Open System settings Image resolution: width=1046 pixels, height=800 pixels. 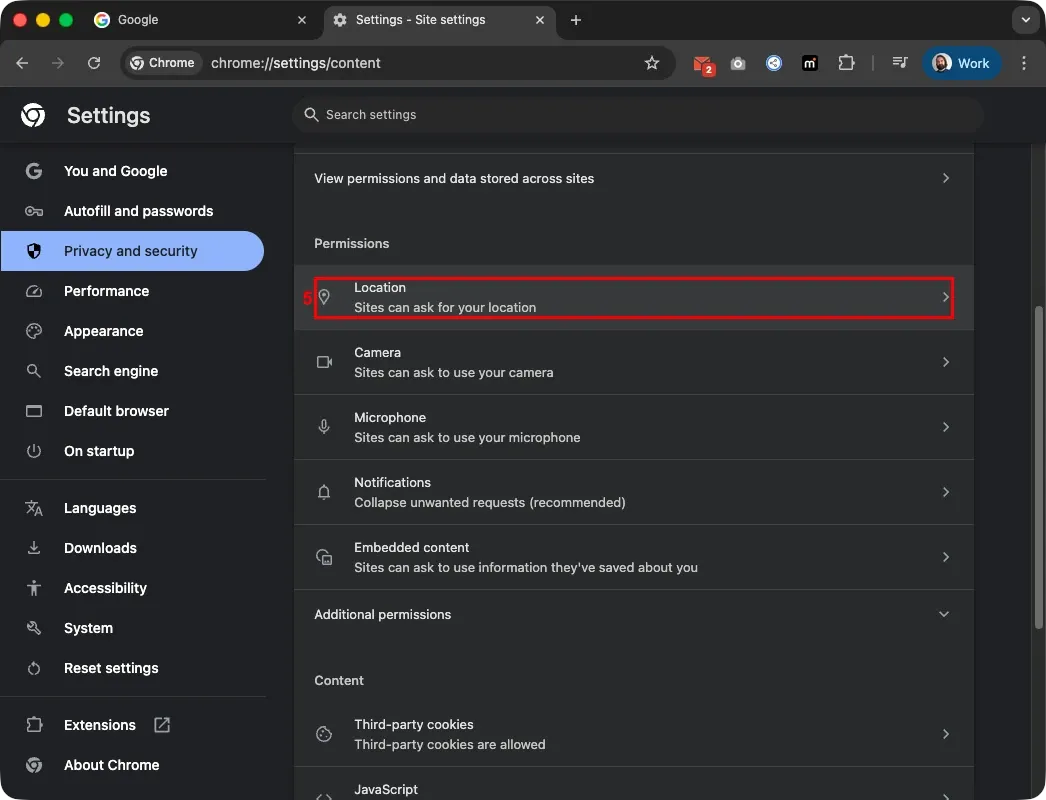coord(132,628)
